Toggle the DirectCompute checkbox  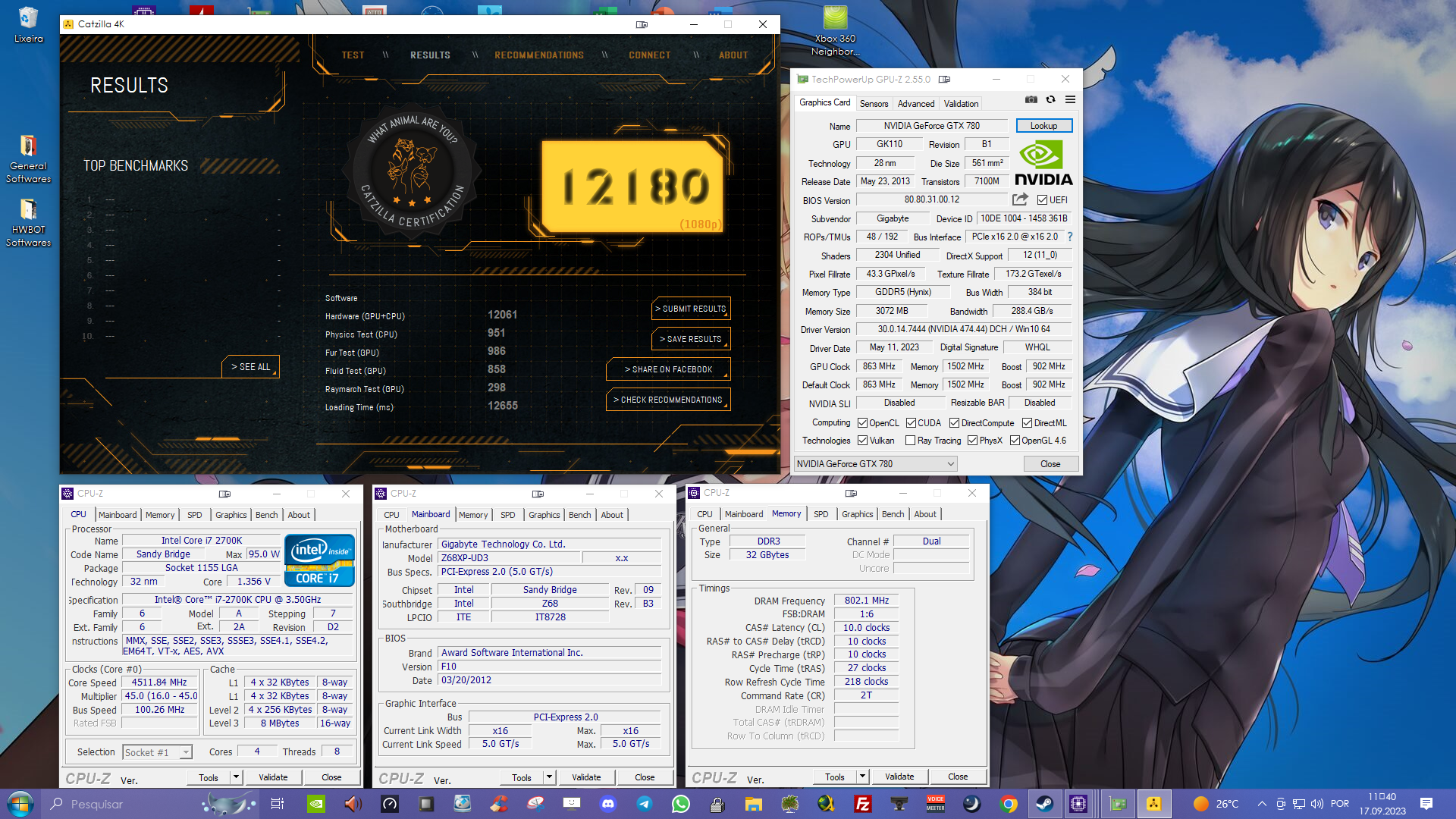954,423
